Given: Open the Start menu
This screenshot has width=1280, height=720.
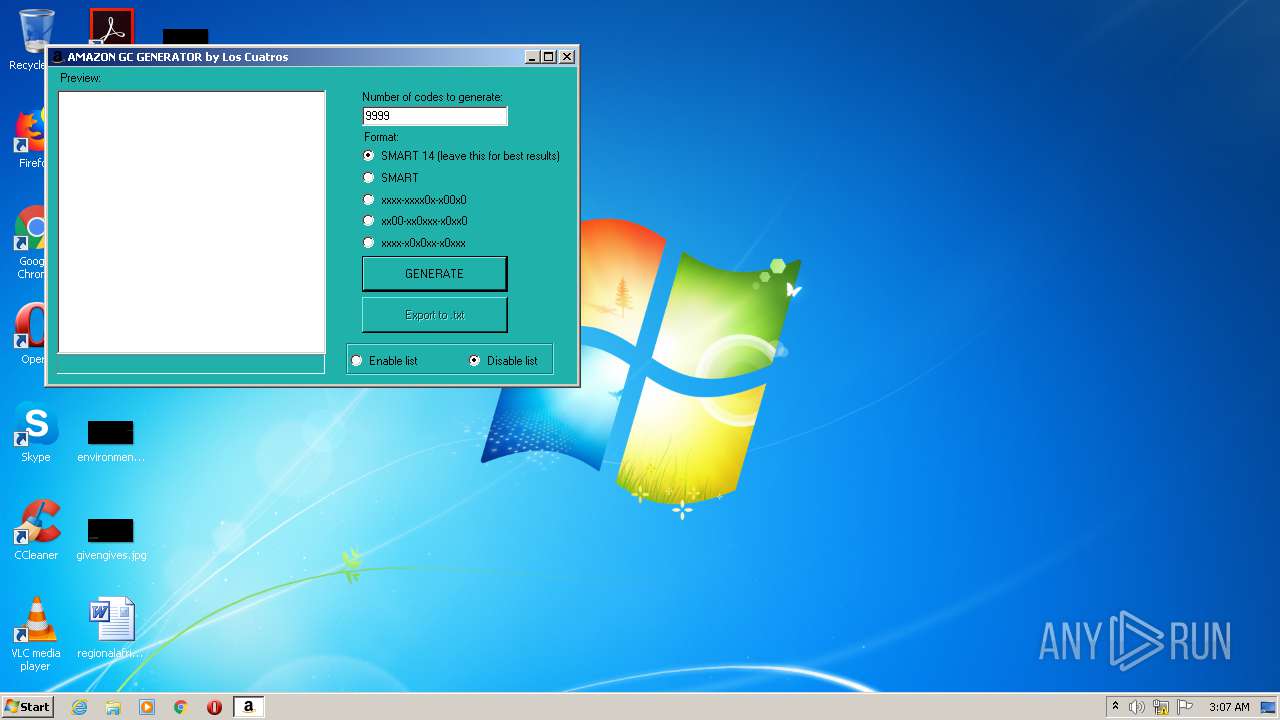Looking at the screenshot, I should click(x=28, y=707).
